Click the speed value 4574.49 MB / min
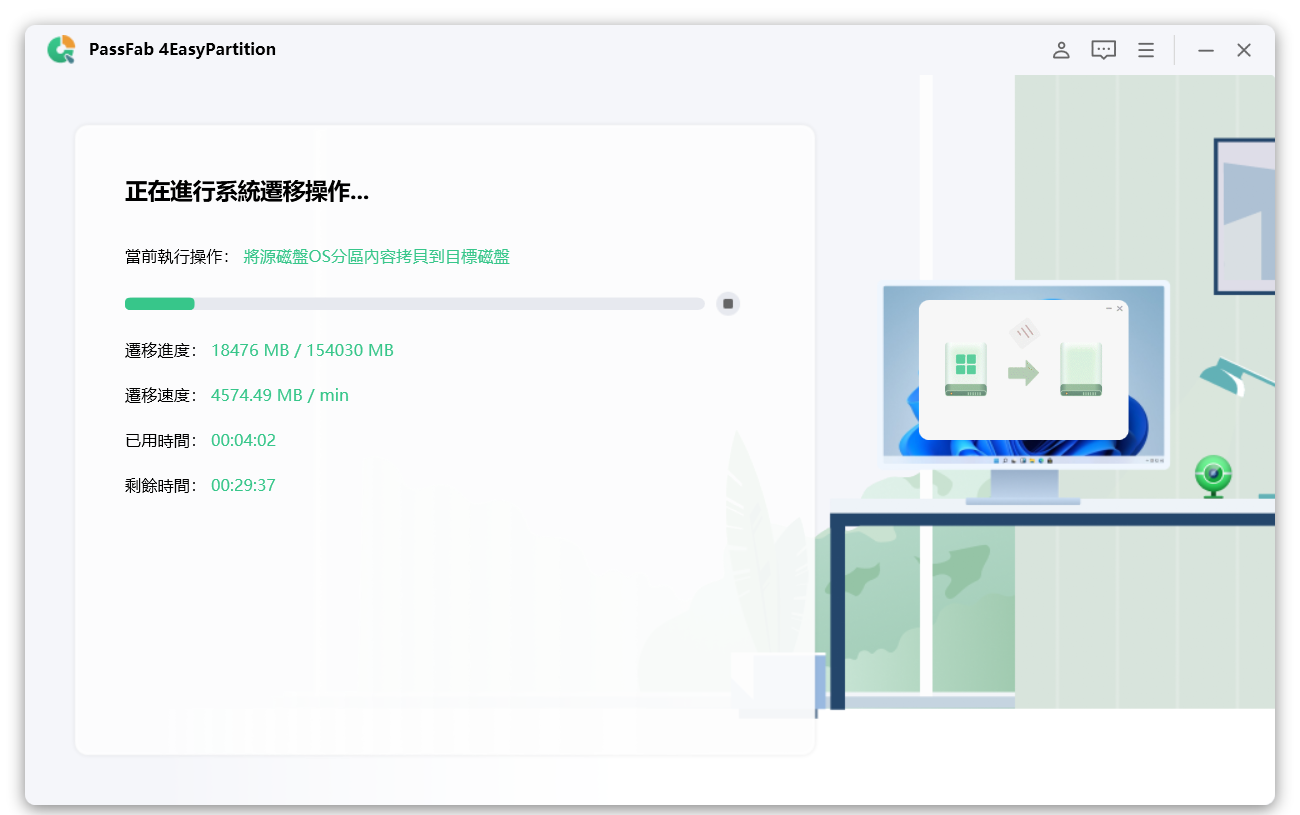The width and height of the screenshot is (1300, 815). click(280, 395)
